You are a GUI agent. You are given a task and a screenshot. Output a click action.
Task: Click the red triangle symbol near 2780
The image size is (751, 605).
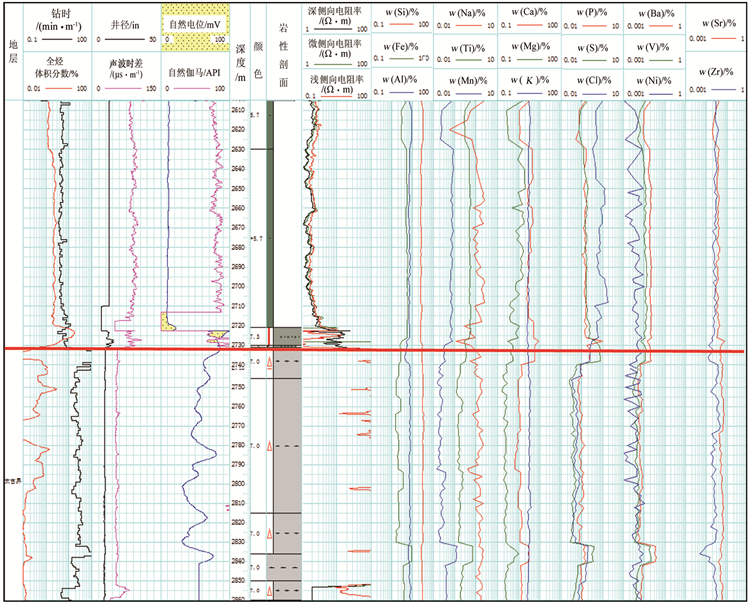tap(269, 445)
